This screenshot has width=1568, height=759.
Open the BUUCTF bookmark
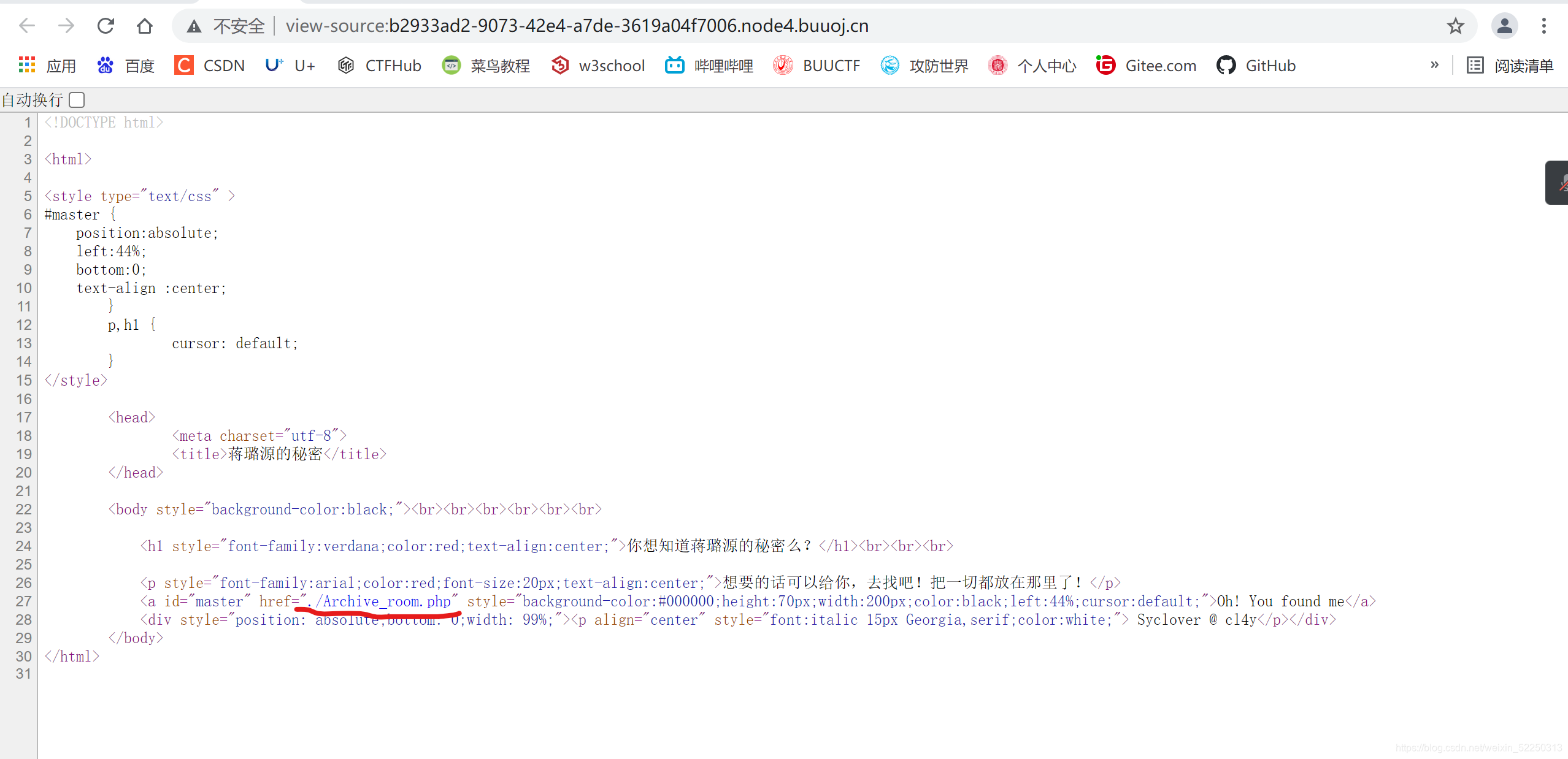pos(817,65)
